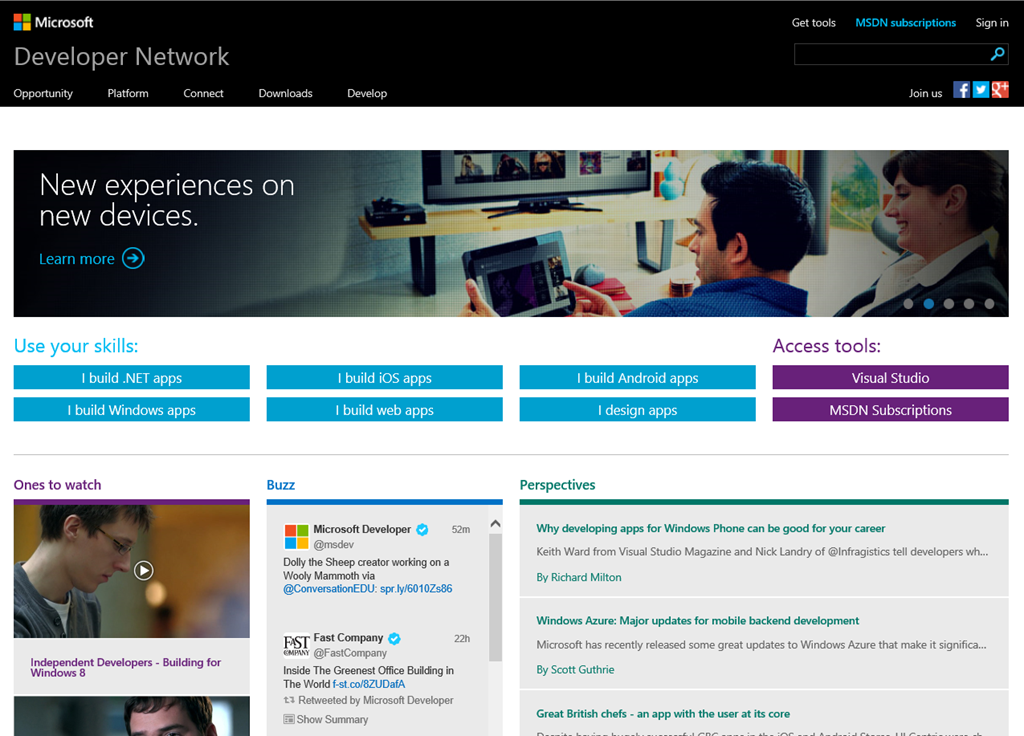Click I build web apps button
Image resolution: width=1024 pixels, height=736 pixels.
pyautogui.click(x=385, y=409)
